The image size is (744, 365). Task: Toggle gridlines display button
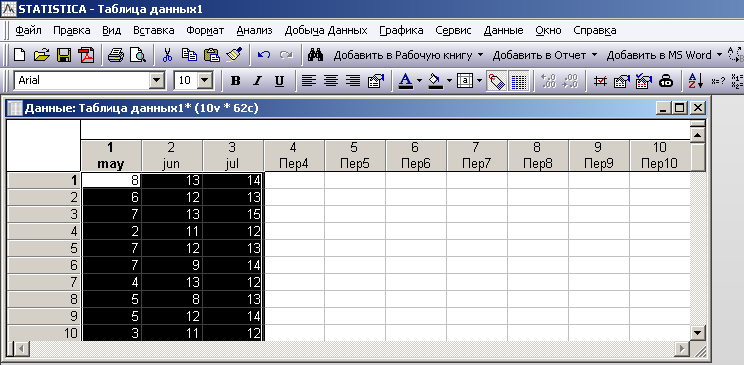click(519, 82)
